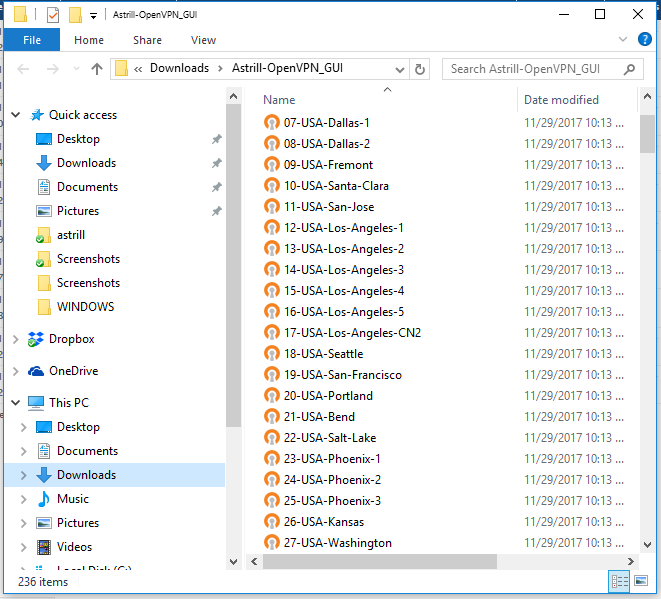Click the OpenVPN icon of 26-USA-Kansas
Screen dimensions: 661x599
click(x=272, y=521)
